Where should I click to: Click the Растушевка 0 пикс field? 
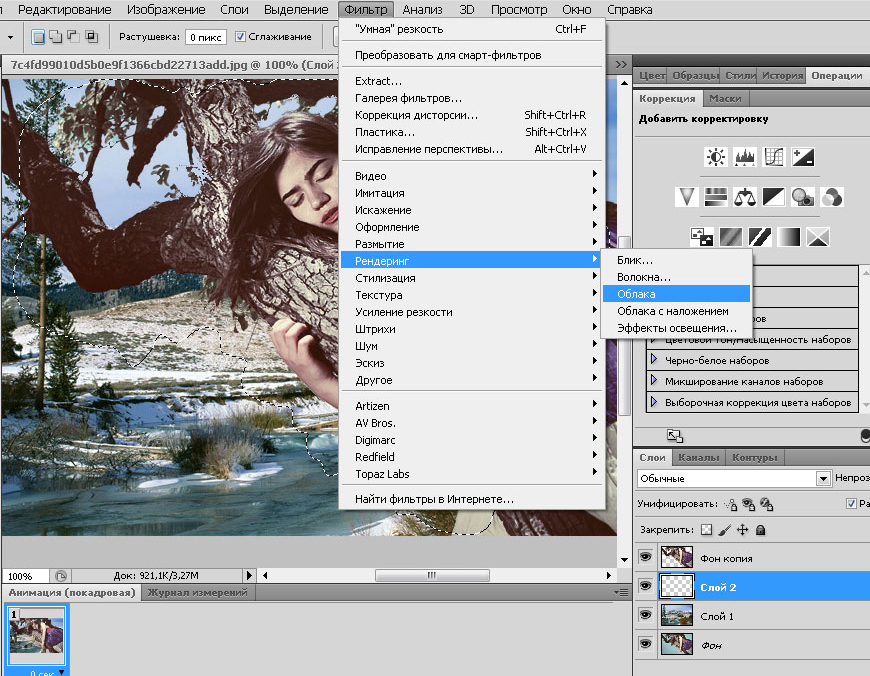pos(205,37)
